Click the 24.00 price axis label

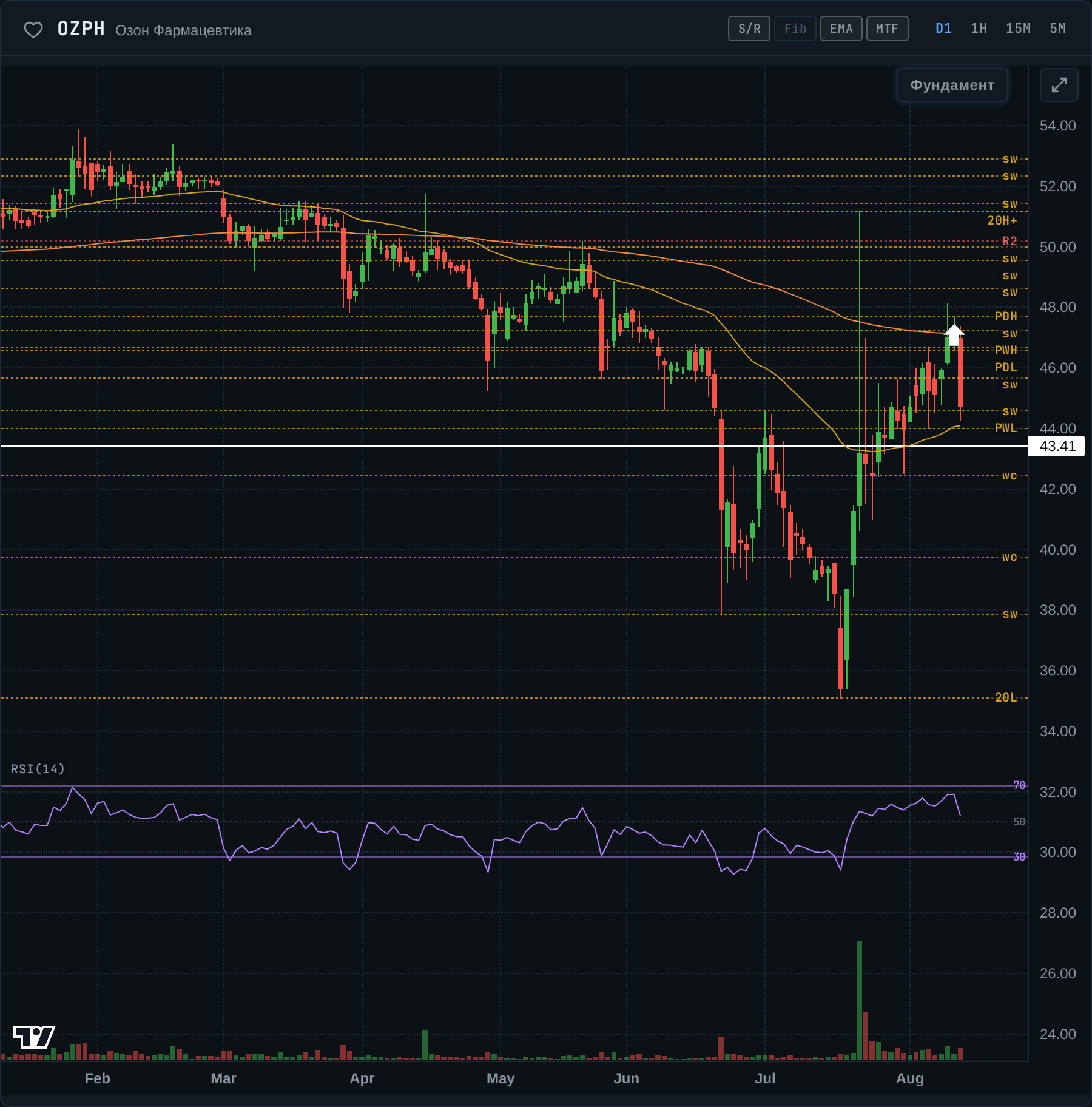[x=1057, y=1034]
